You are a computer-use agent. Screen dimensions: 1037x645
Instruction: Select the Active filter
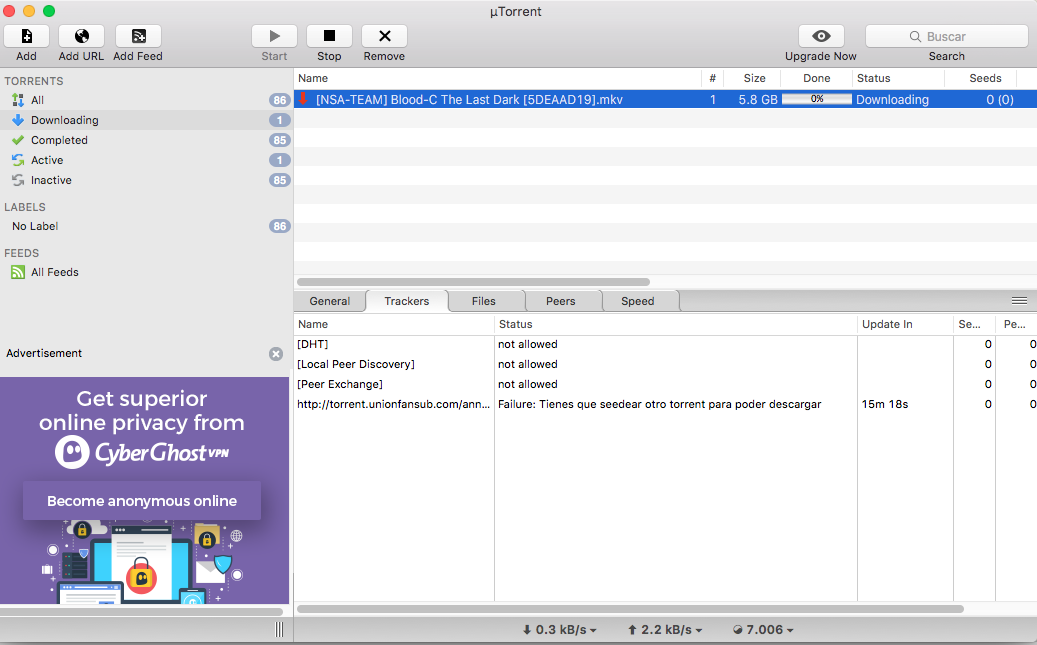(x=146, y=160)
